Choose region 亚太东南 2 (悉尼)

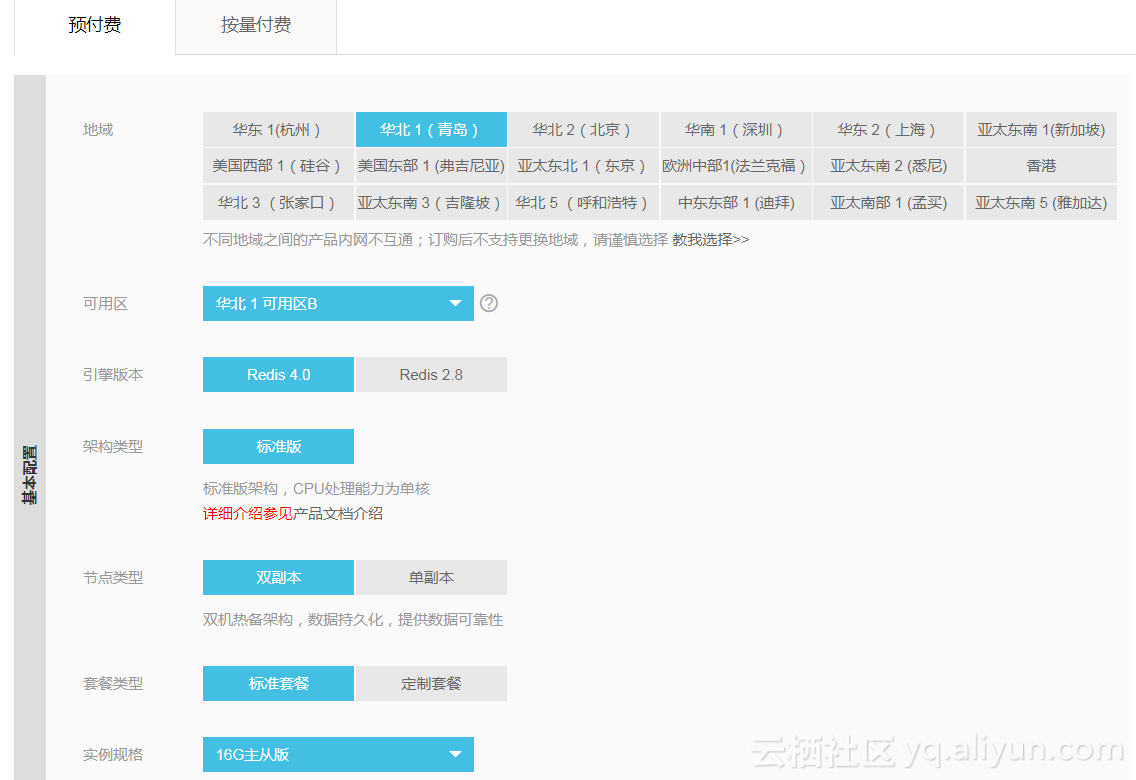coord(888,166)
